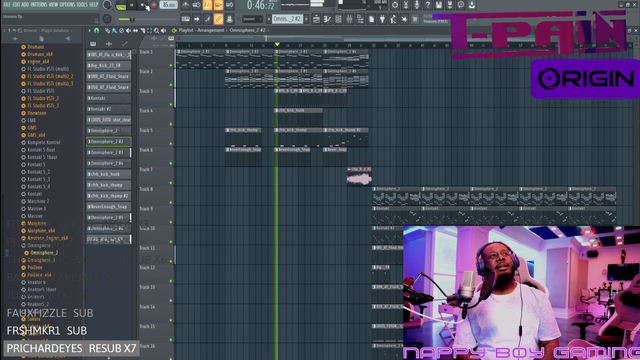This screenshot has height=360, width=640.
Task: Go to previous pattern with left arrow
Action: click(269, 19)
